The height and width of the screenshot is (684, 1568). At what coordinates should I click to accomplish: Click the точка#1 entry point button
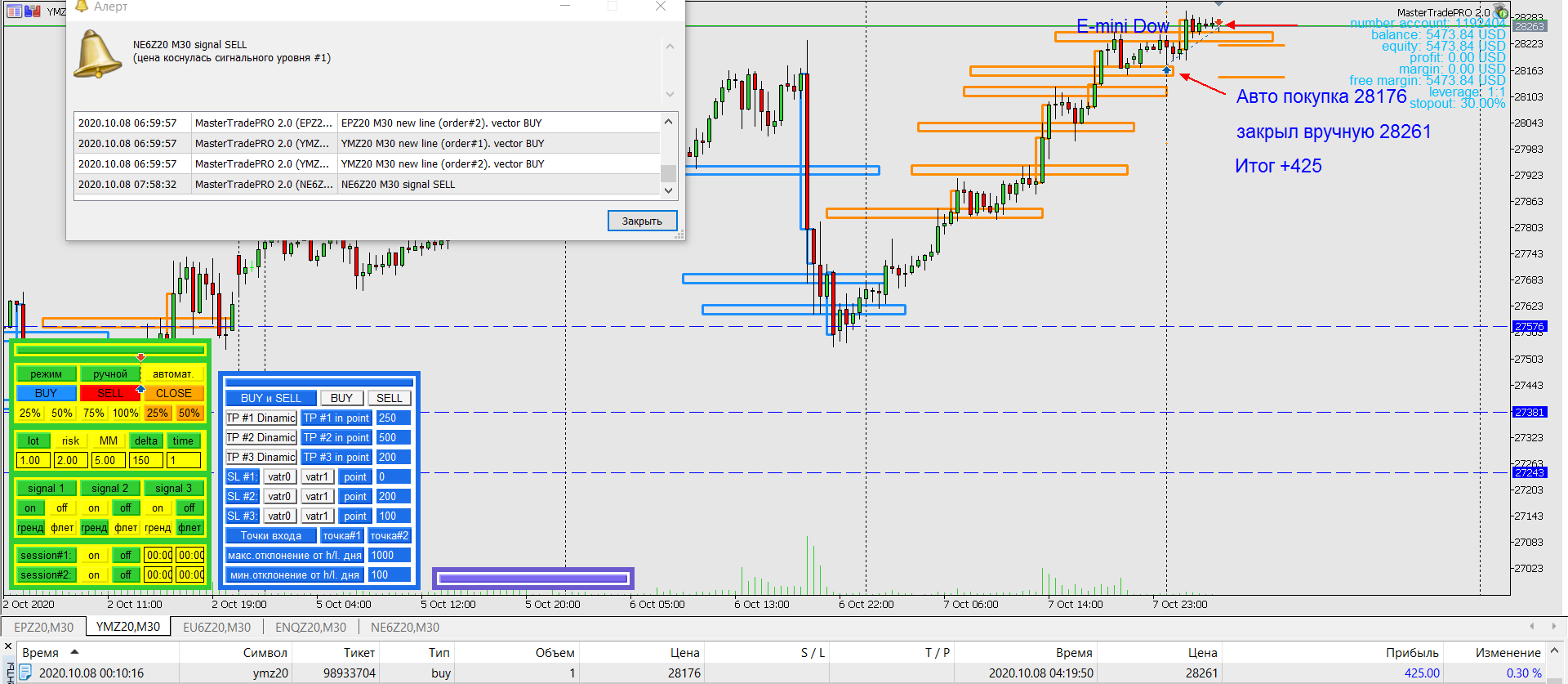342,535
